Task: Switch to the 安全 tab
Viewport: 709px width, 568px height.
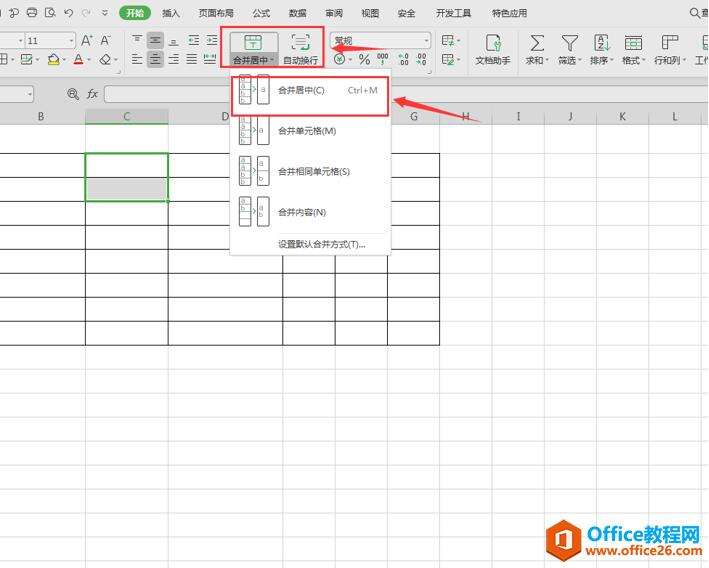Action: coord(406,13)
